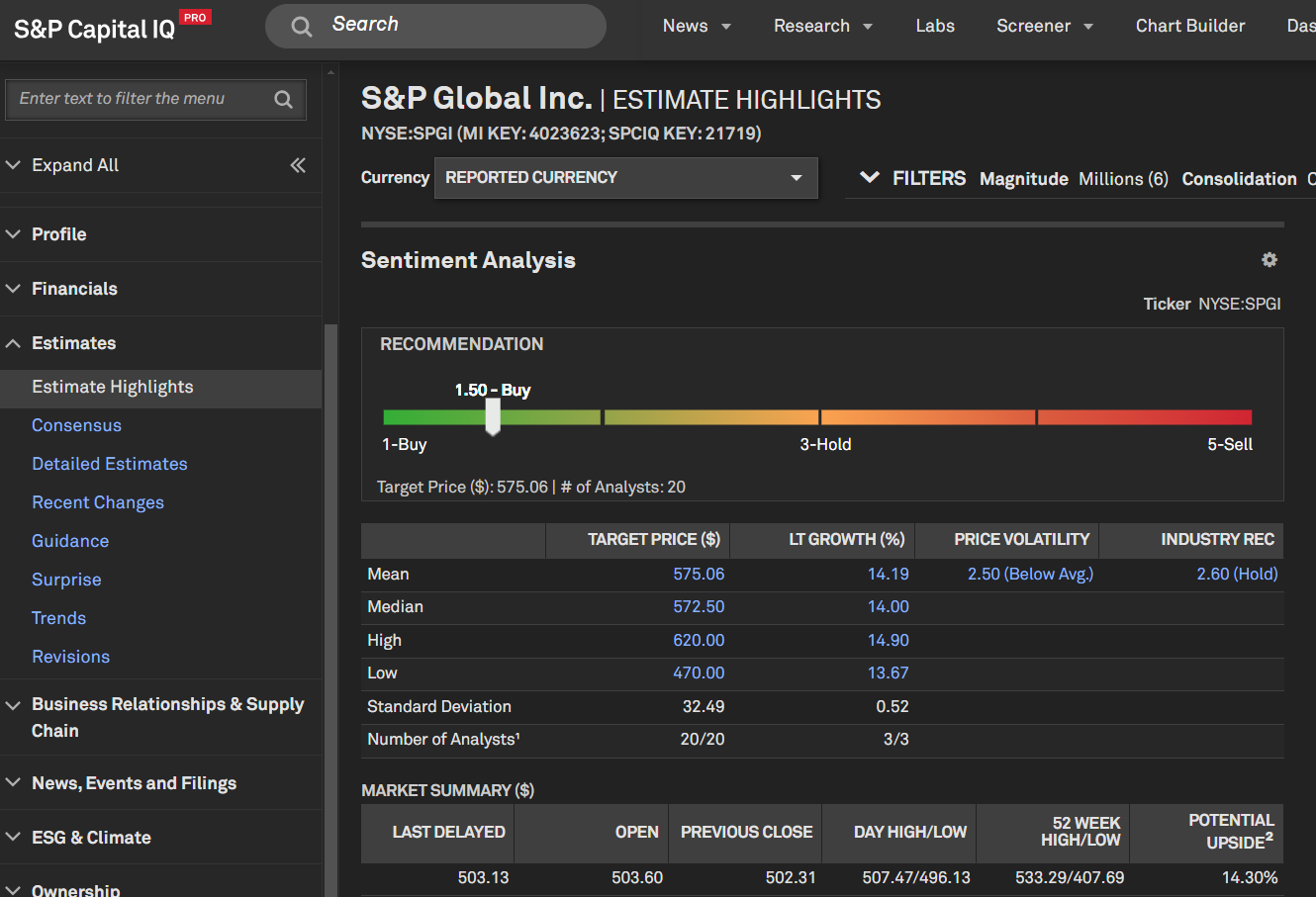Click the magnifier icon in top search bar

(x=302, y=27)
